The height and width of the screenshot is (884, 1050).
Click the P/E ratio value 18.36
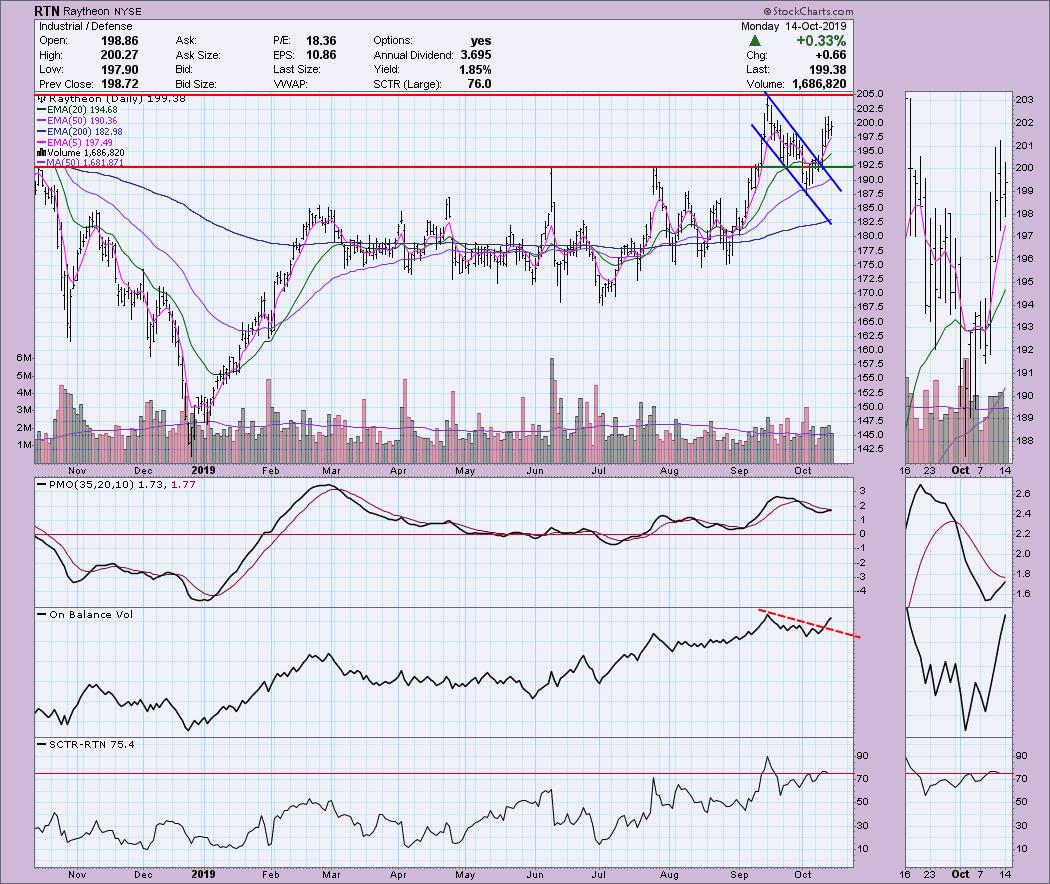(321, 41)
